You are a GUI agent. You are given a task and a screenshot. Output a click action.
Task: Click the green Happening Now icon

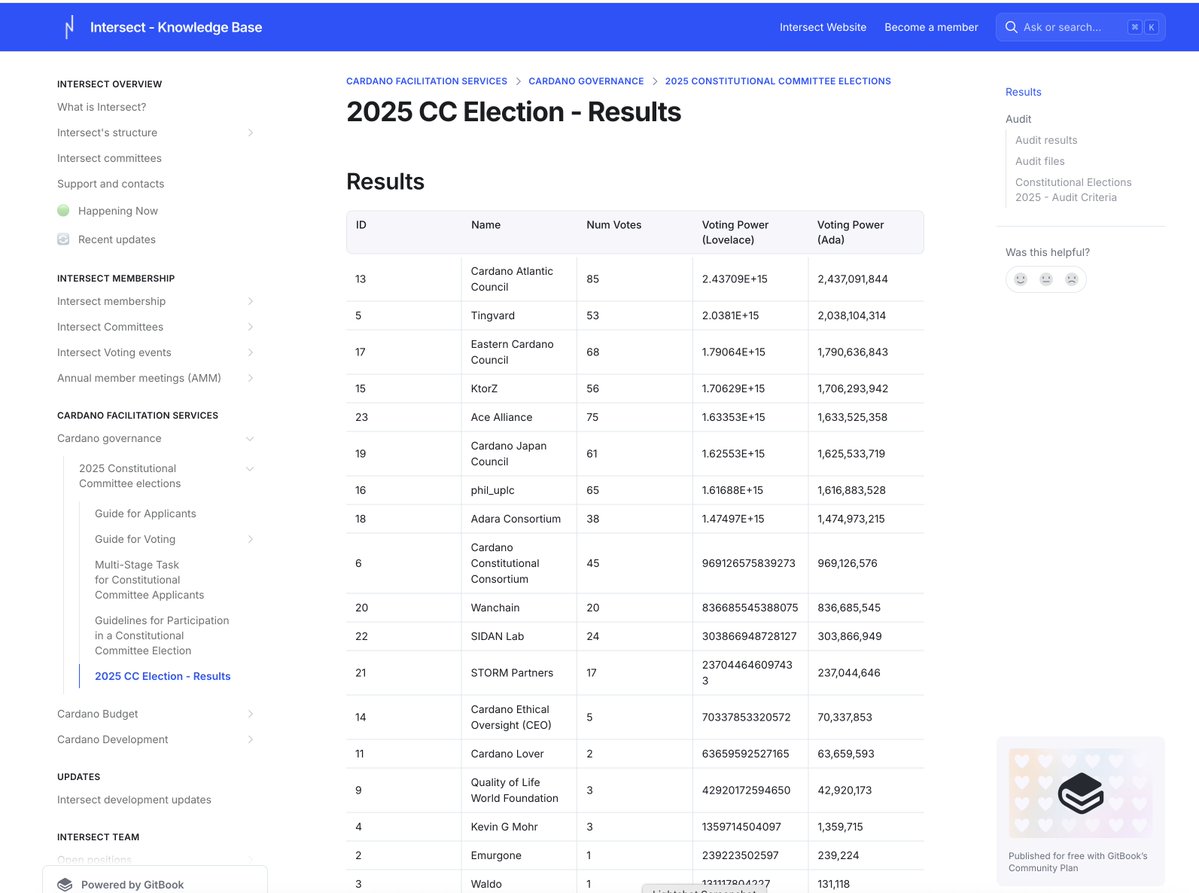tap(63, 211)
